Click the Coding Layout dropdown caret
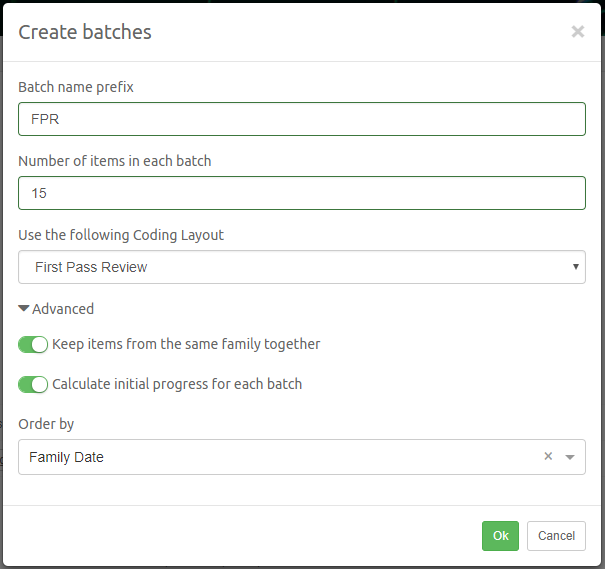The image size is (605, 569). pyautogui.click(x=576, y=267)
